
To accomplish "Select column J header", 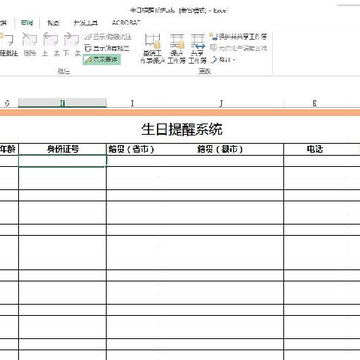I will point(221,103).
